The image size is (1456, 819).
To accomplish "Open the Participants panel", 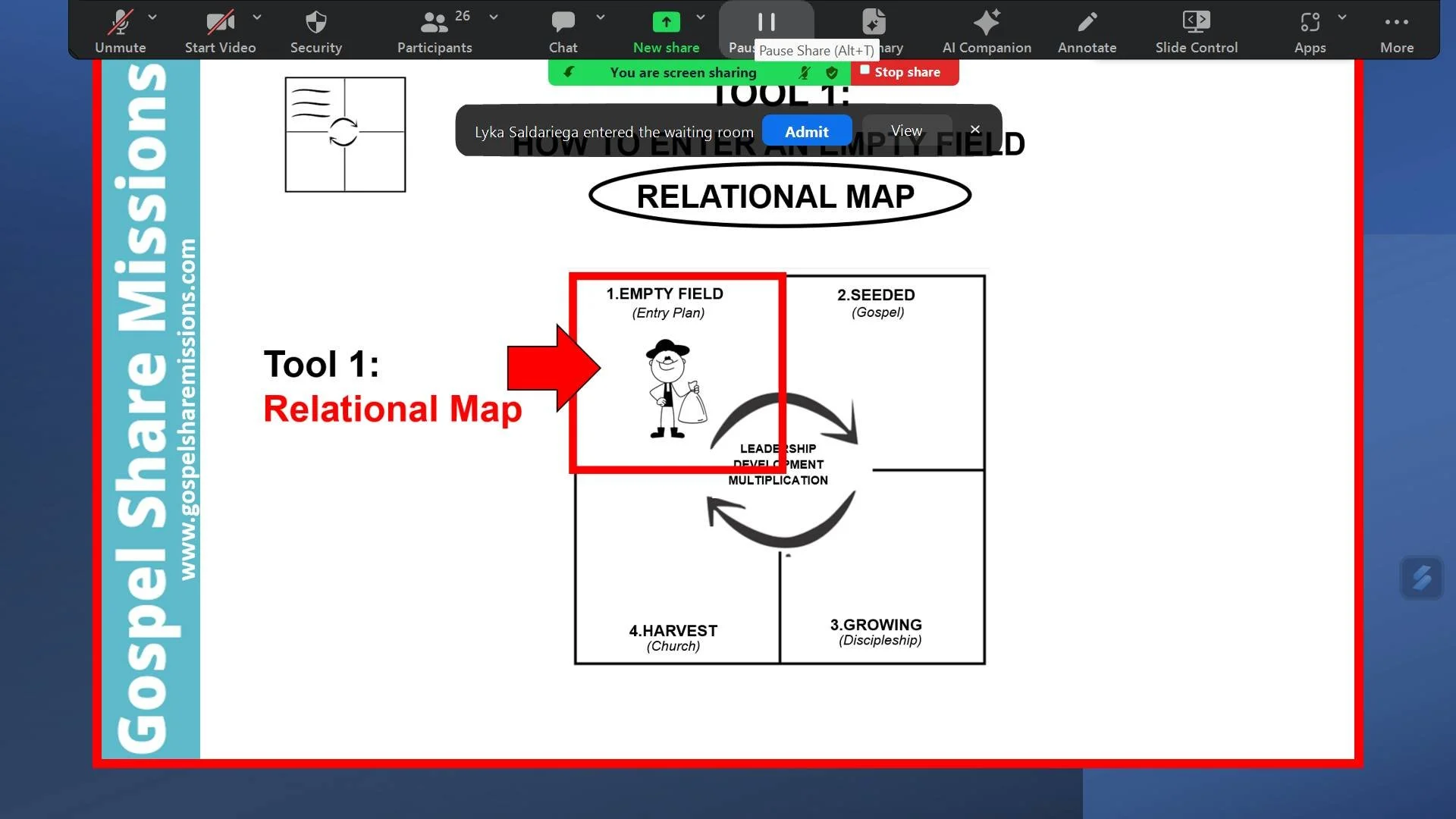I will [435, 30].
